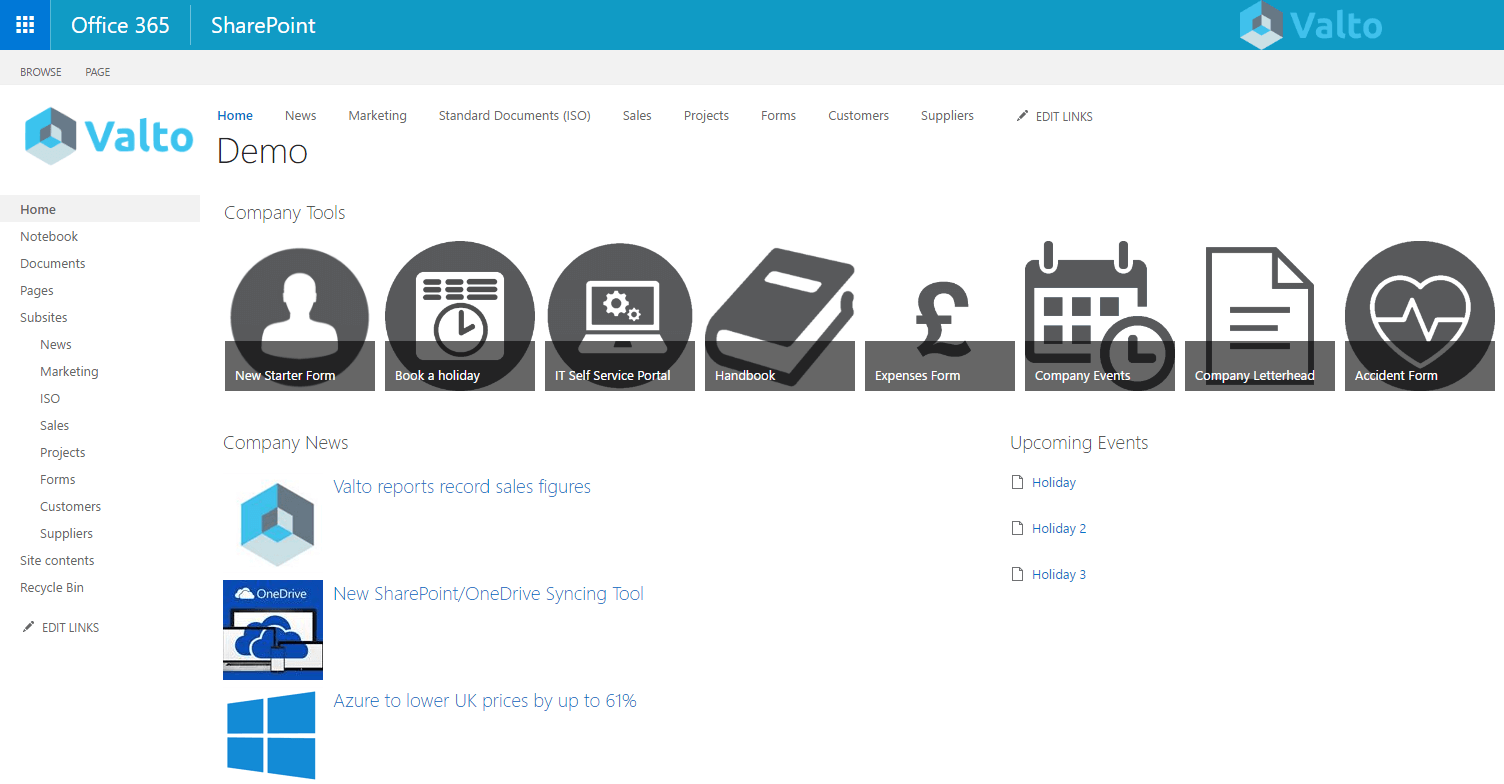Open Site contents in the left sidebar
This screenshot has height=784, width=1504.
(x=57, y=561)
